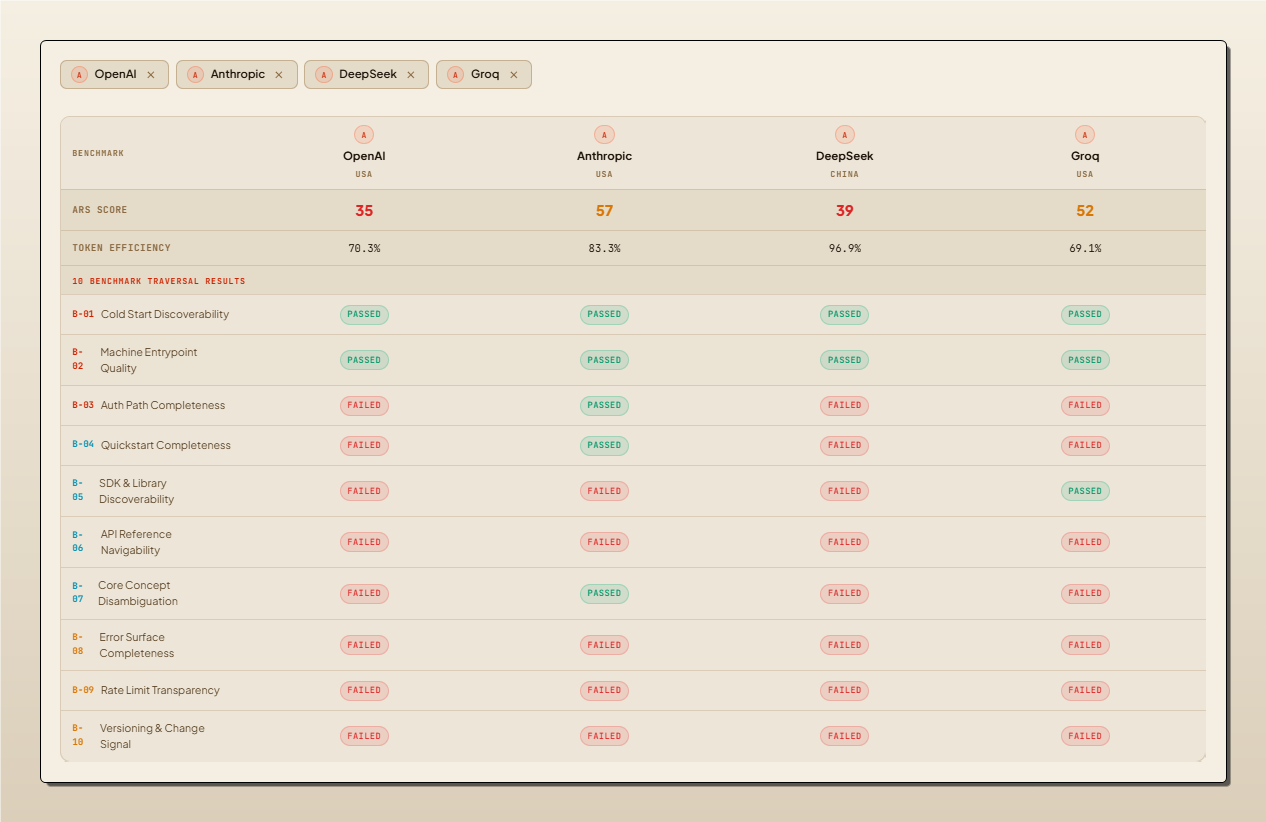Open the B-05 SDK & Library Discoverability row

pyautogui.click(x=633, y=491)
